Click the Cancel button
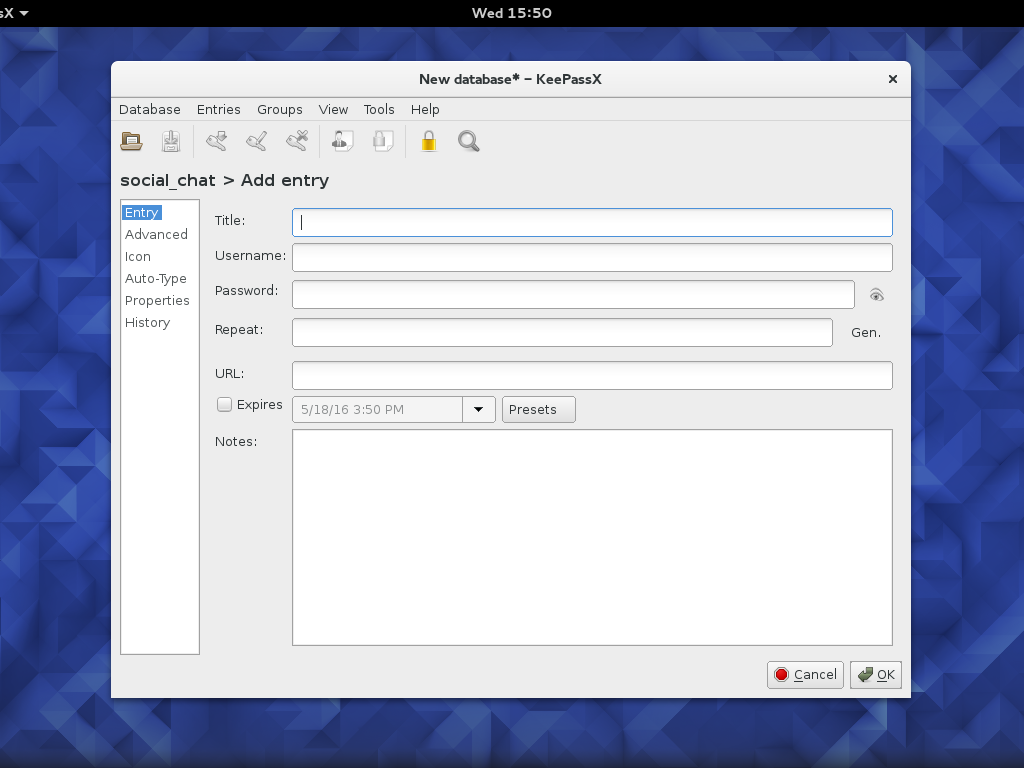Image resolution: width=1024 pixels, height=768 pixels. (x=805, y=675)
